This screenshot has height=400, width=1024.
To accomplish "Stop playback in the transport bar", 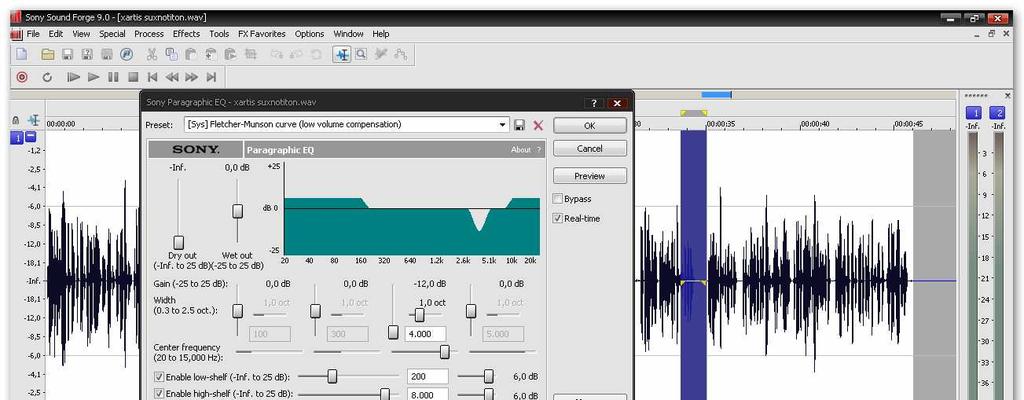I will 133,77.
